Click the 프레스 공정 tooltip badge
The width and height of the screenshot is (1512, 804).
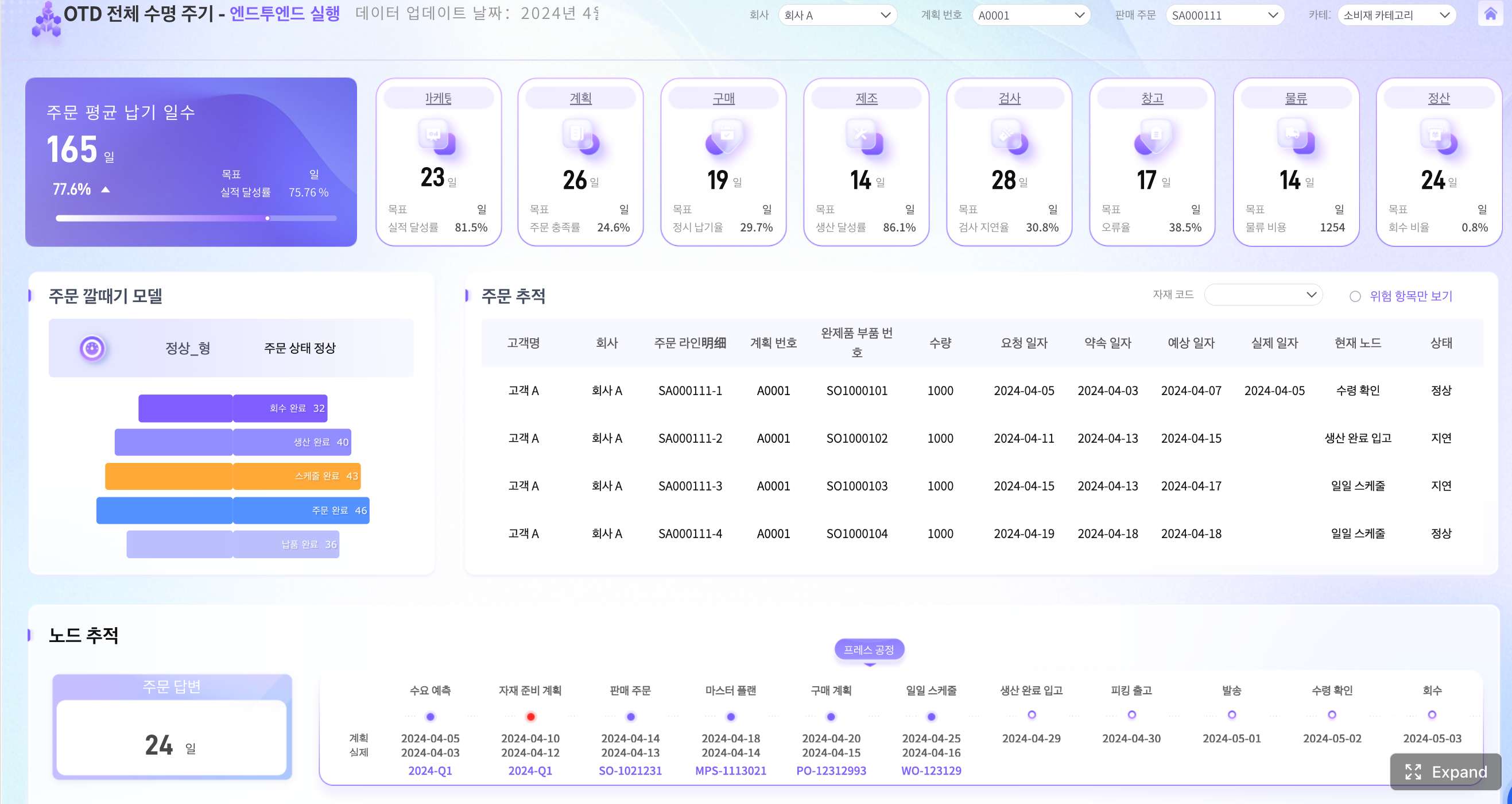pyautogui.click(x=869, y=650)
